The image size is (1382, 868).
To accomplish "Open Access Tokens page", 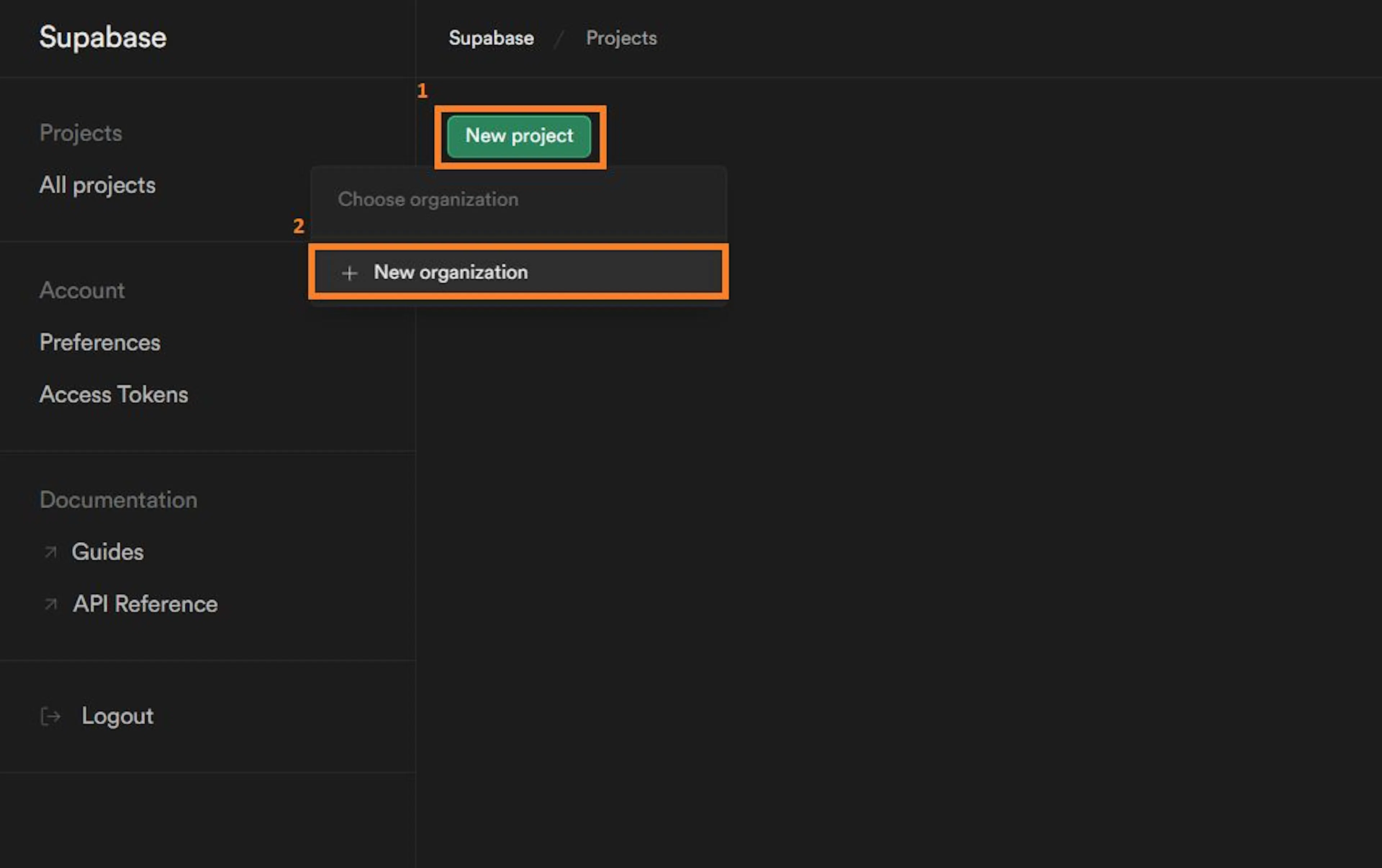I will [113, 394].
